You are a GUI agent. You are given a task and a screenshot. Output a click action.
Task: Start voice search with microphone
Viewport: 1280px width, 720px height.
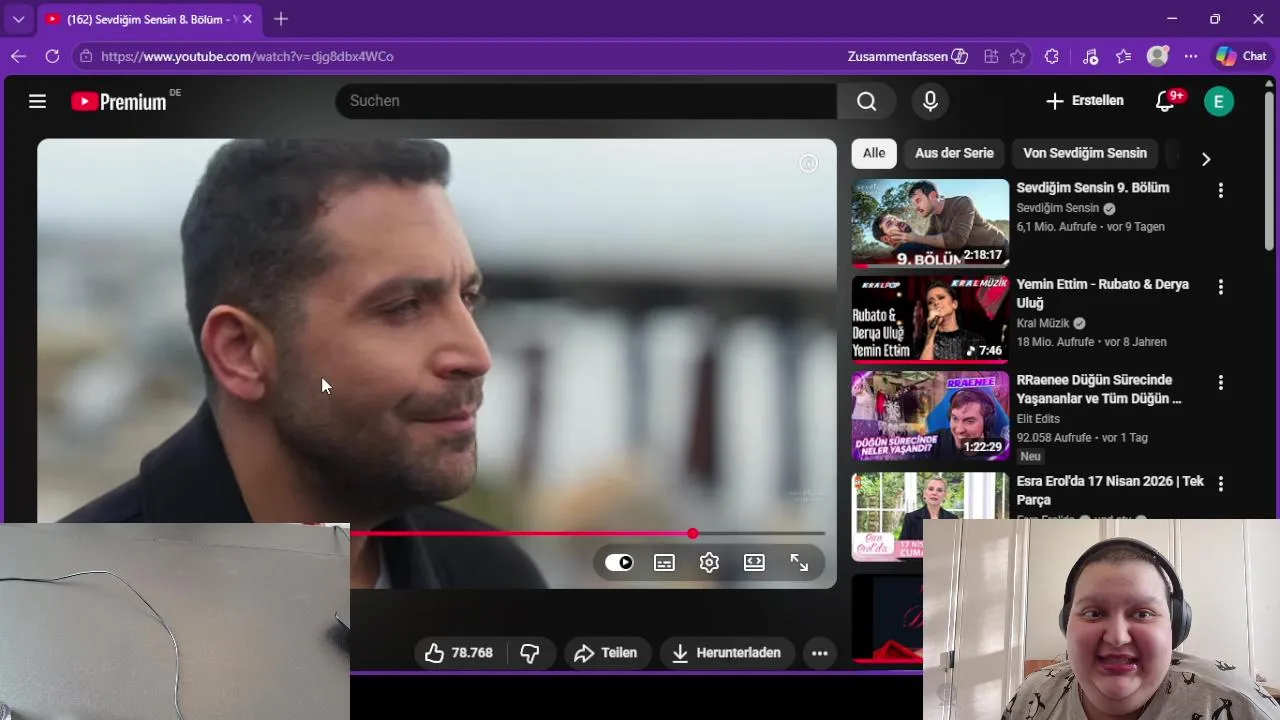pos(930,101)
